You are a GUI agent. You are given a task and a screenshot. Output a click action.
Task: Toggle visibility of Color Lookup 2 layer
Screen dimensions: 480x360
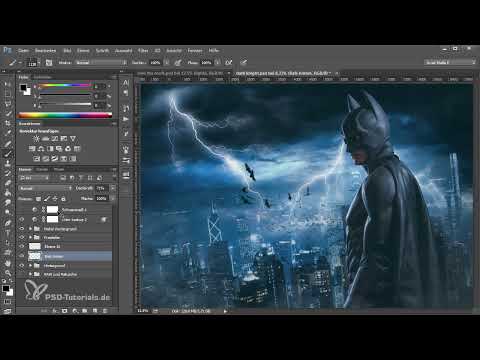[22, 219]
